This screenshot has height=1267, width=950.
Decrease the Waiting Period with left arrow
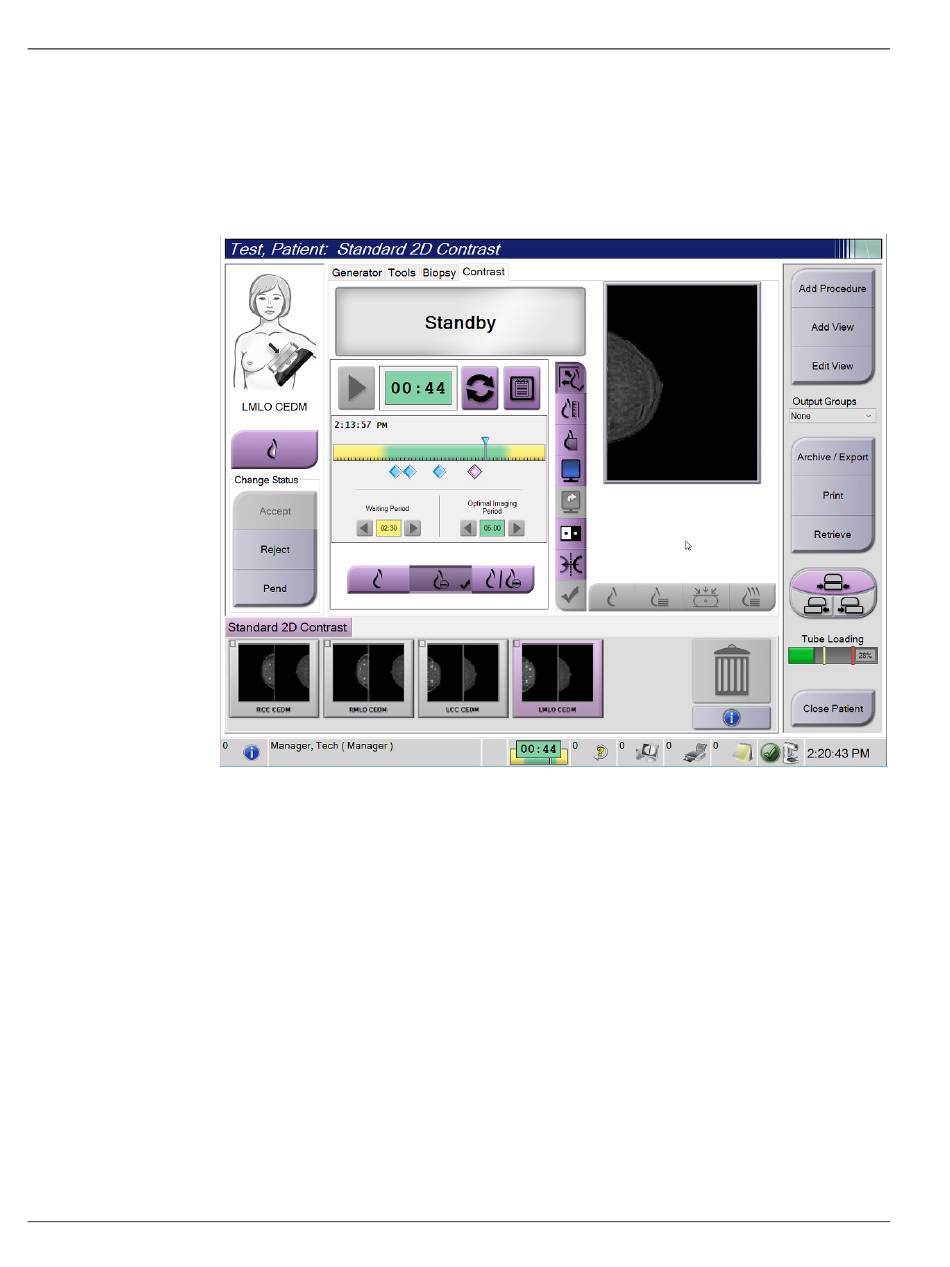(364, 528)
